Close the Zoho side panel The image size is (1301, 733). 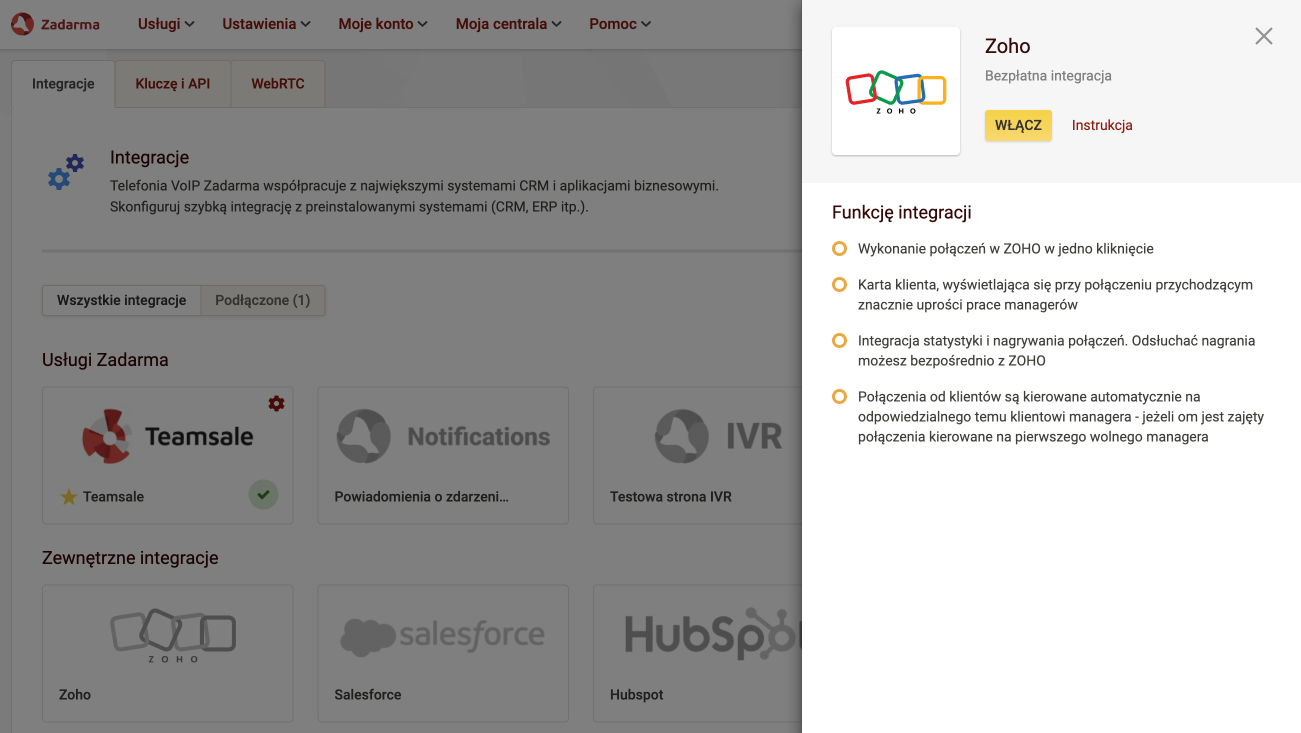pyautogui.click(x=1264, y=36)
